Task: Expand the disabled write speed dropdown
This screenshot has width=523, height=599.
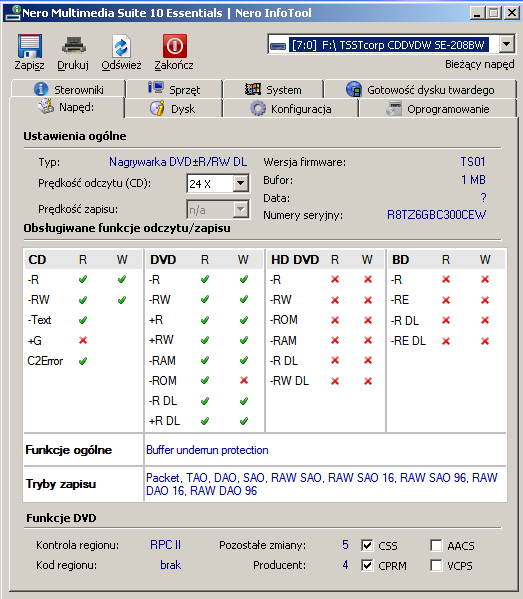Action: (241, 209)
